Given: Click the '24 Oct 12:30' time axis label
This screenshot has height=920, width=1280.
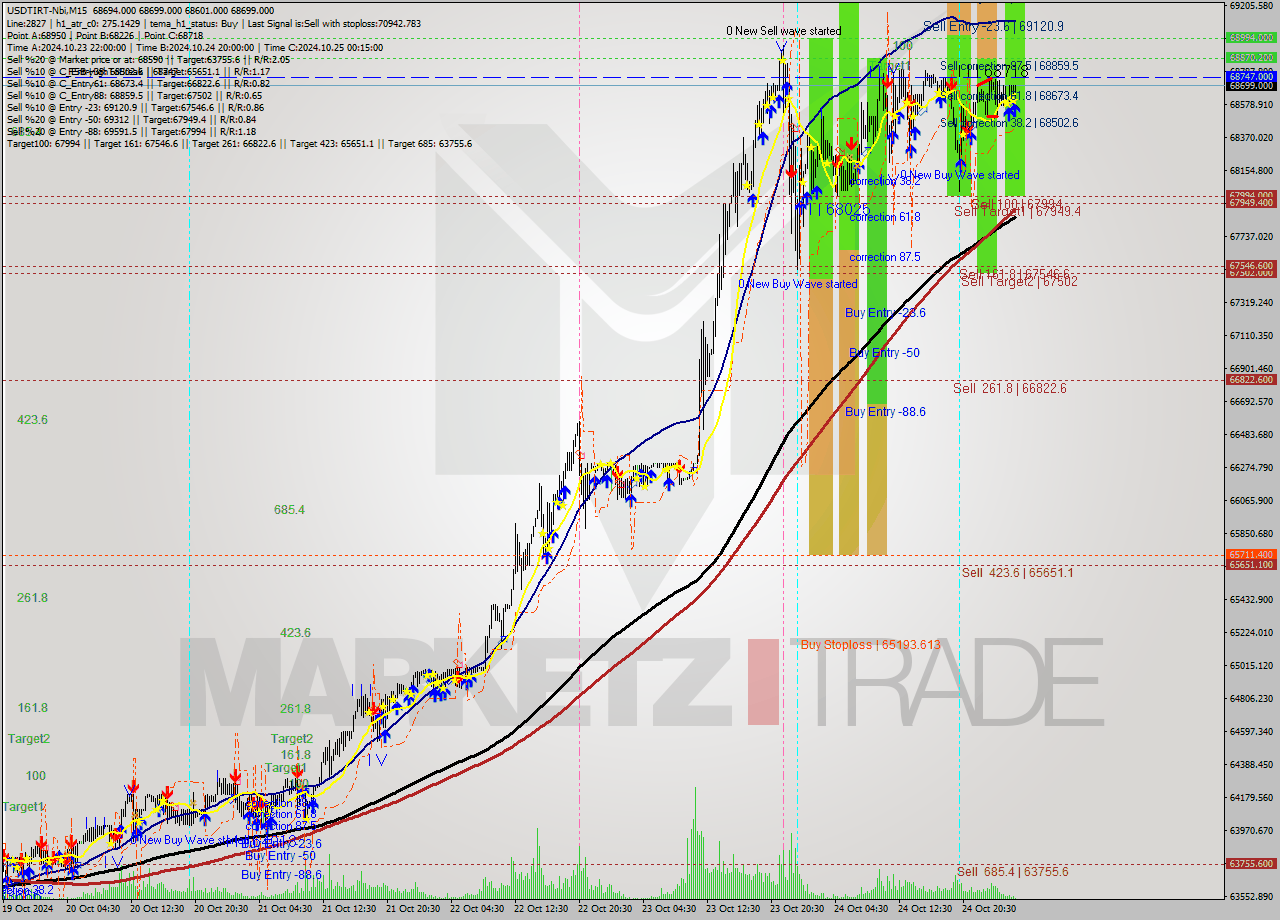Looking at the screenshot, I should click(x=925, y=909).
